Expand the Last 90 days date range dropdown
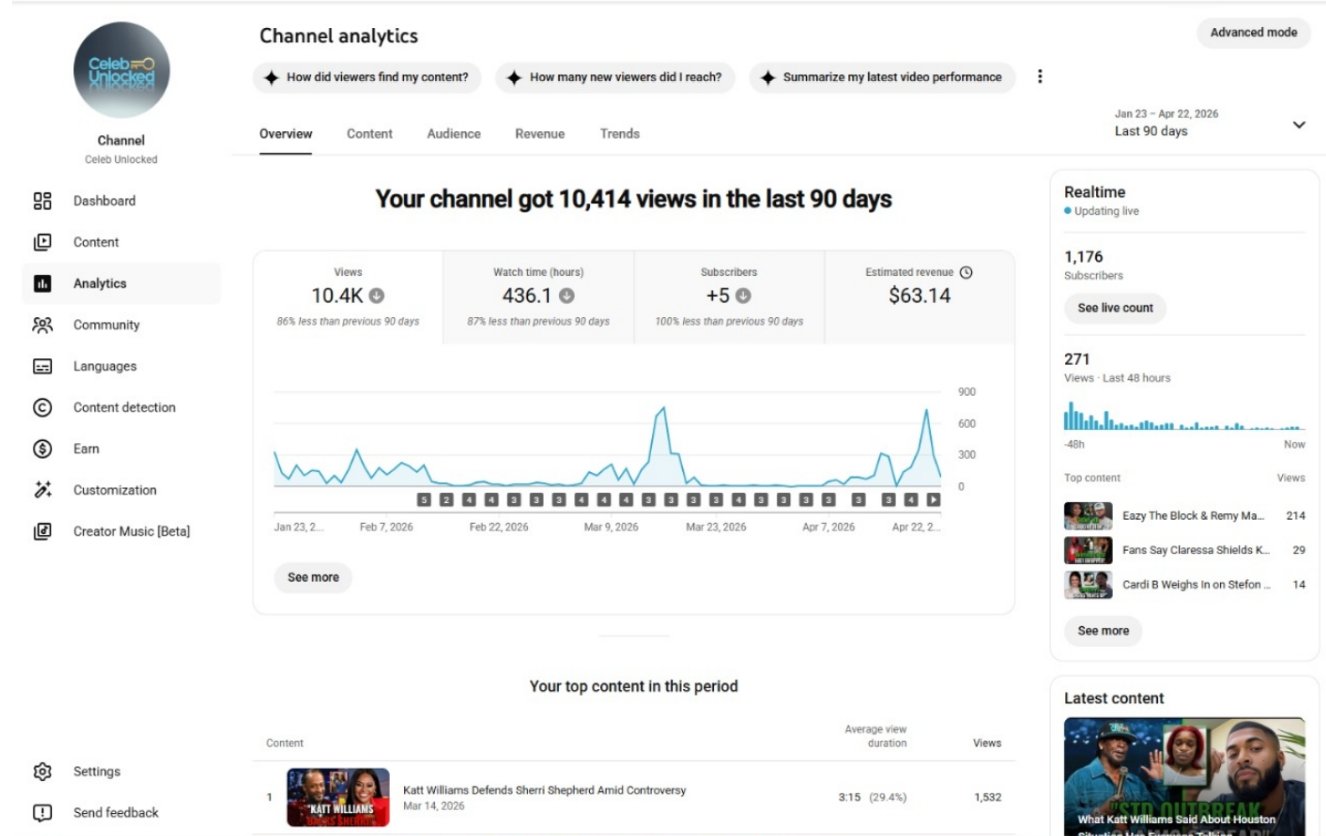Screen dimensions: 1326x836 [1298, 125]
